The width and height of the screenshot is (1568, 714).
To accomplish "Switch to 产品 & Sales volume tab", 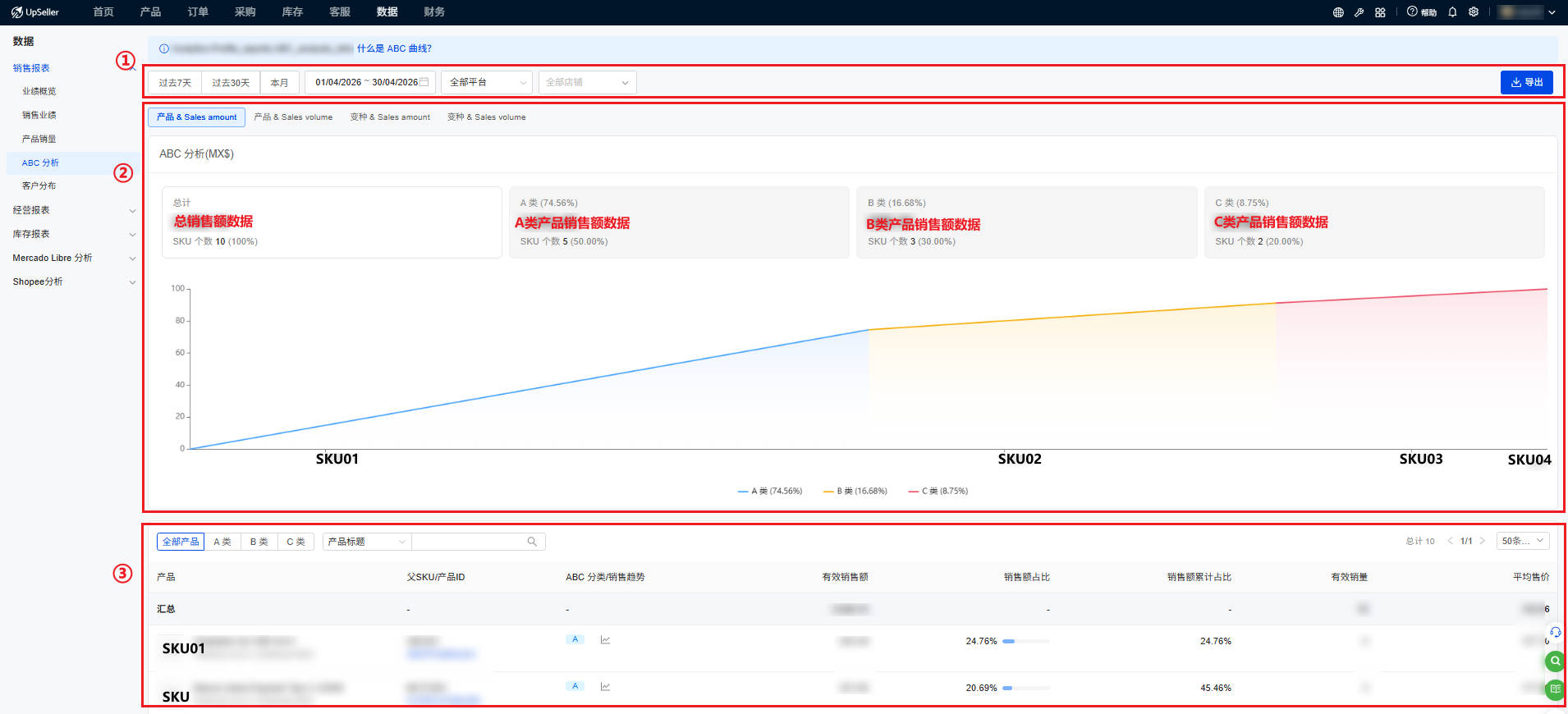I will point(293,117).
